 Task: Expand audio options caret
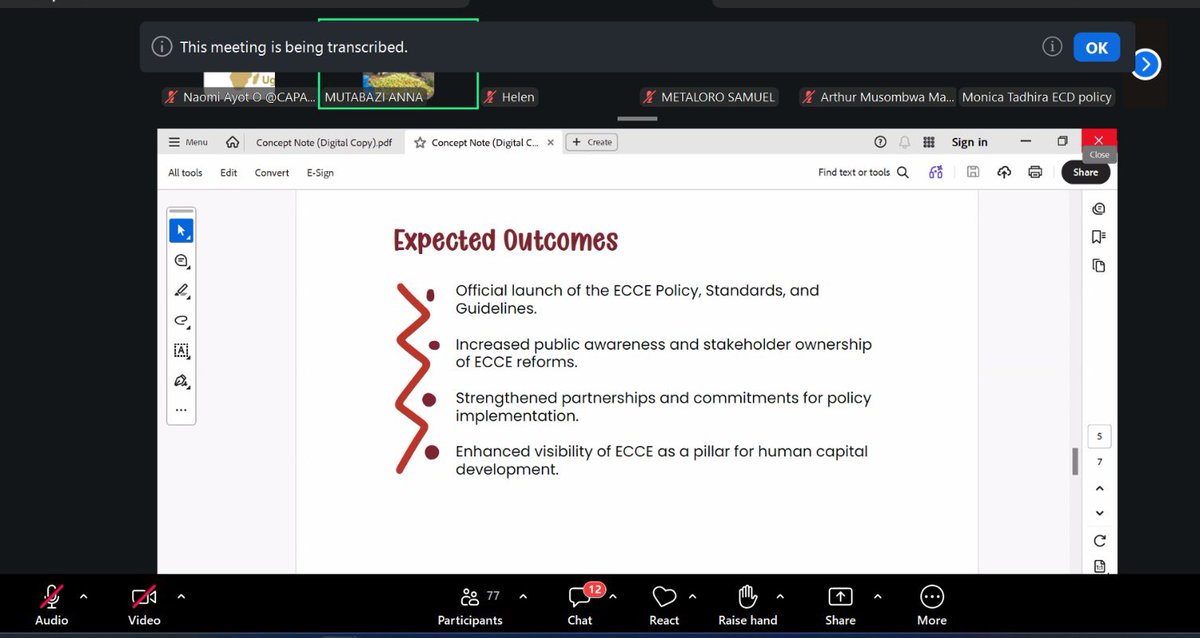(83, 597)
